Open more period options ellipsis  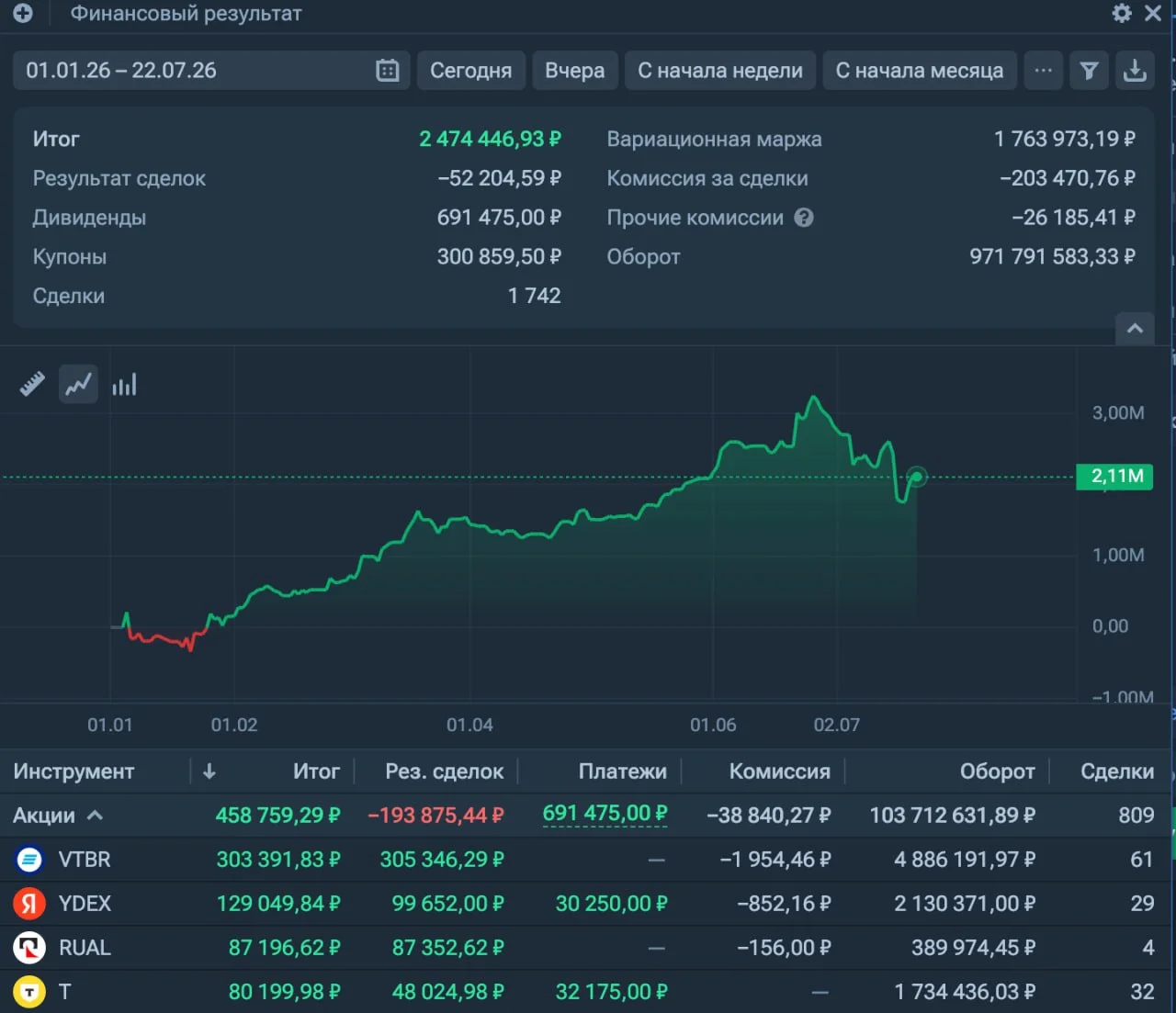click(1044, 71)
